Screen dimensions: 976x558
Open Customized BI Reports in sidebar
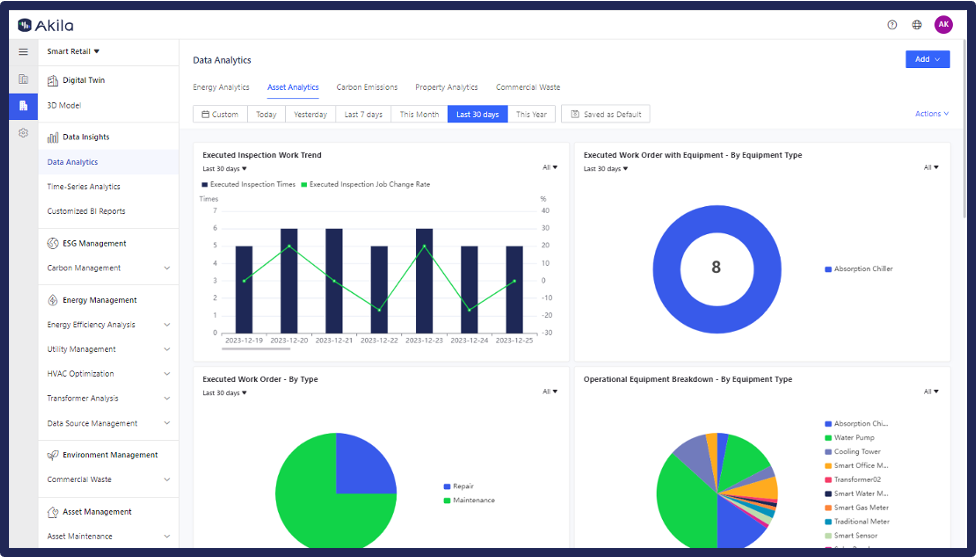click(86, 211)
